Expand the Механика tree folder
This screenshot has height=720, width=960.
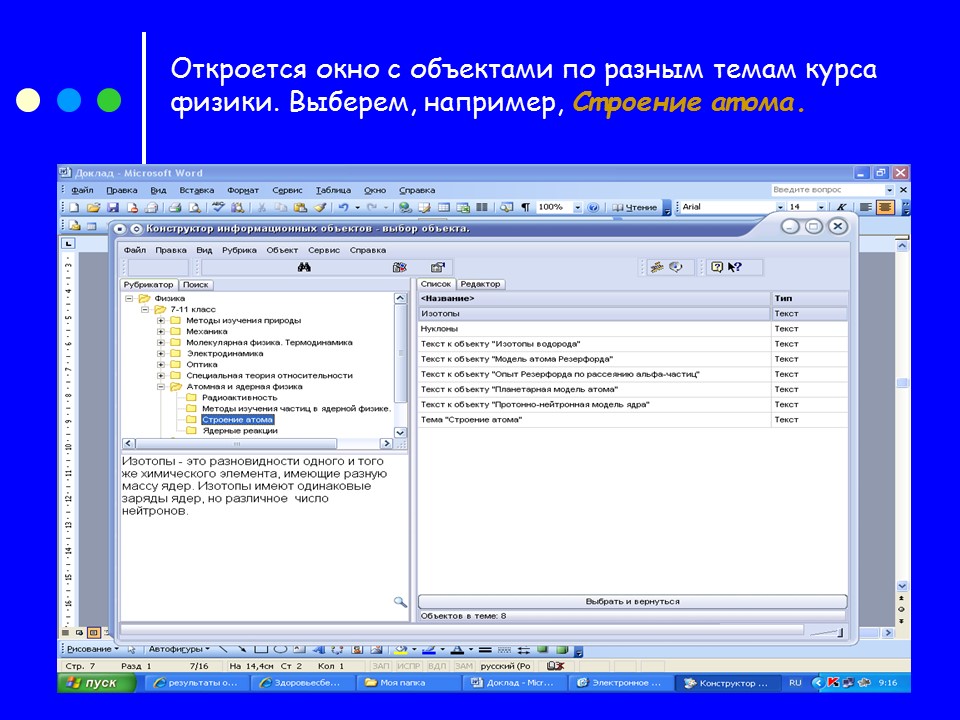(x=161, y=331)
